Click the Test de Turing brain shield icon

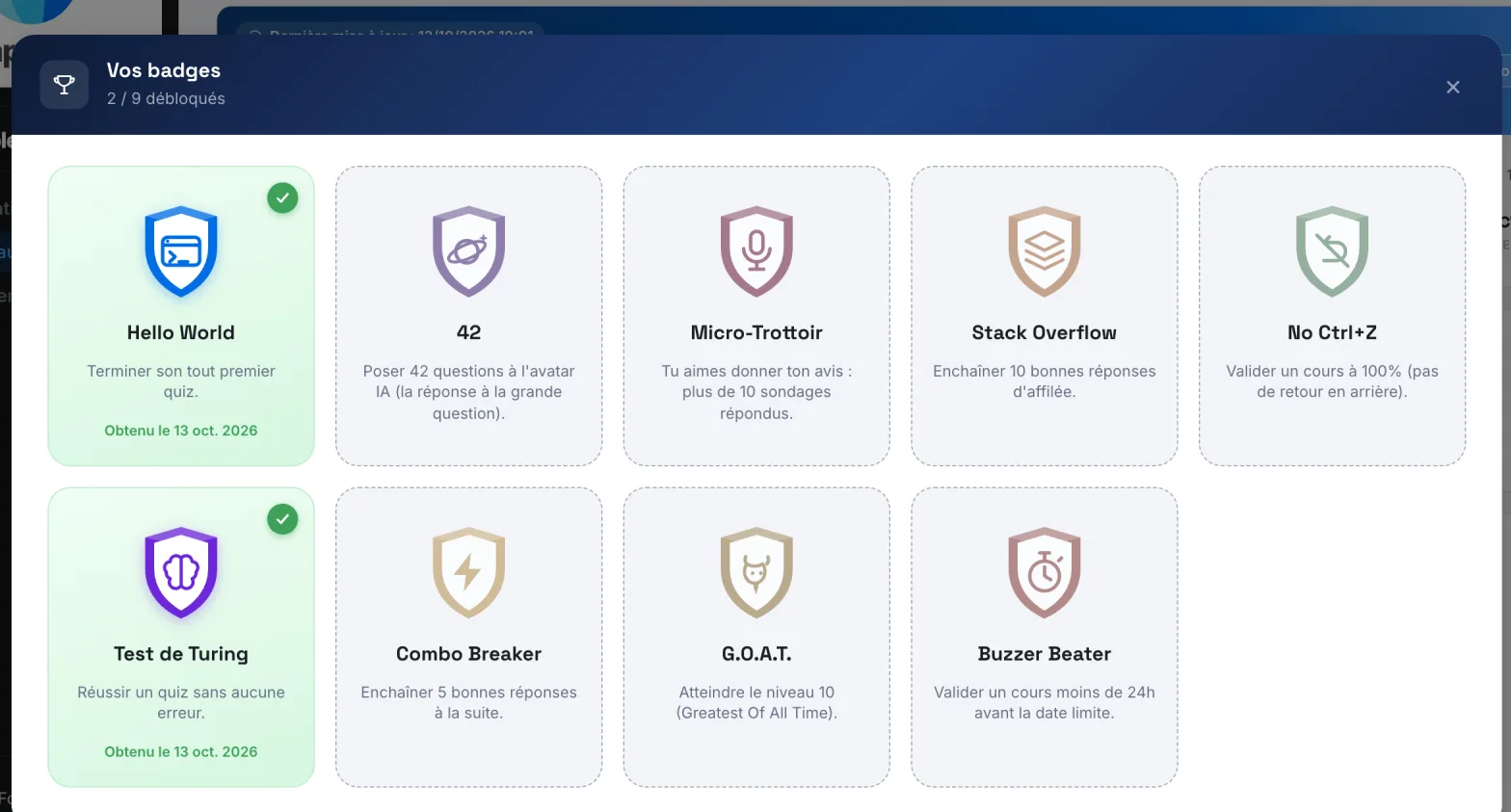pos(181,572)
